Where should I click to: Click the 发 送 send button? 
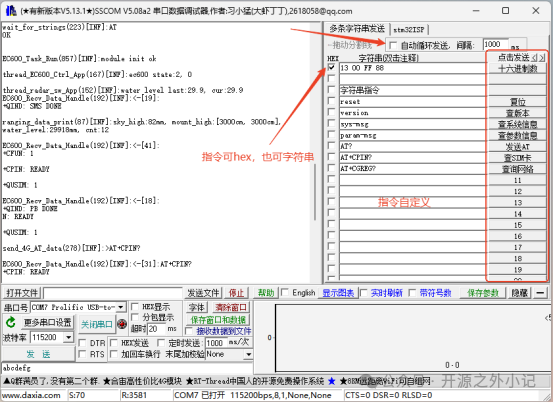[x=38, y=354]
